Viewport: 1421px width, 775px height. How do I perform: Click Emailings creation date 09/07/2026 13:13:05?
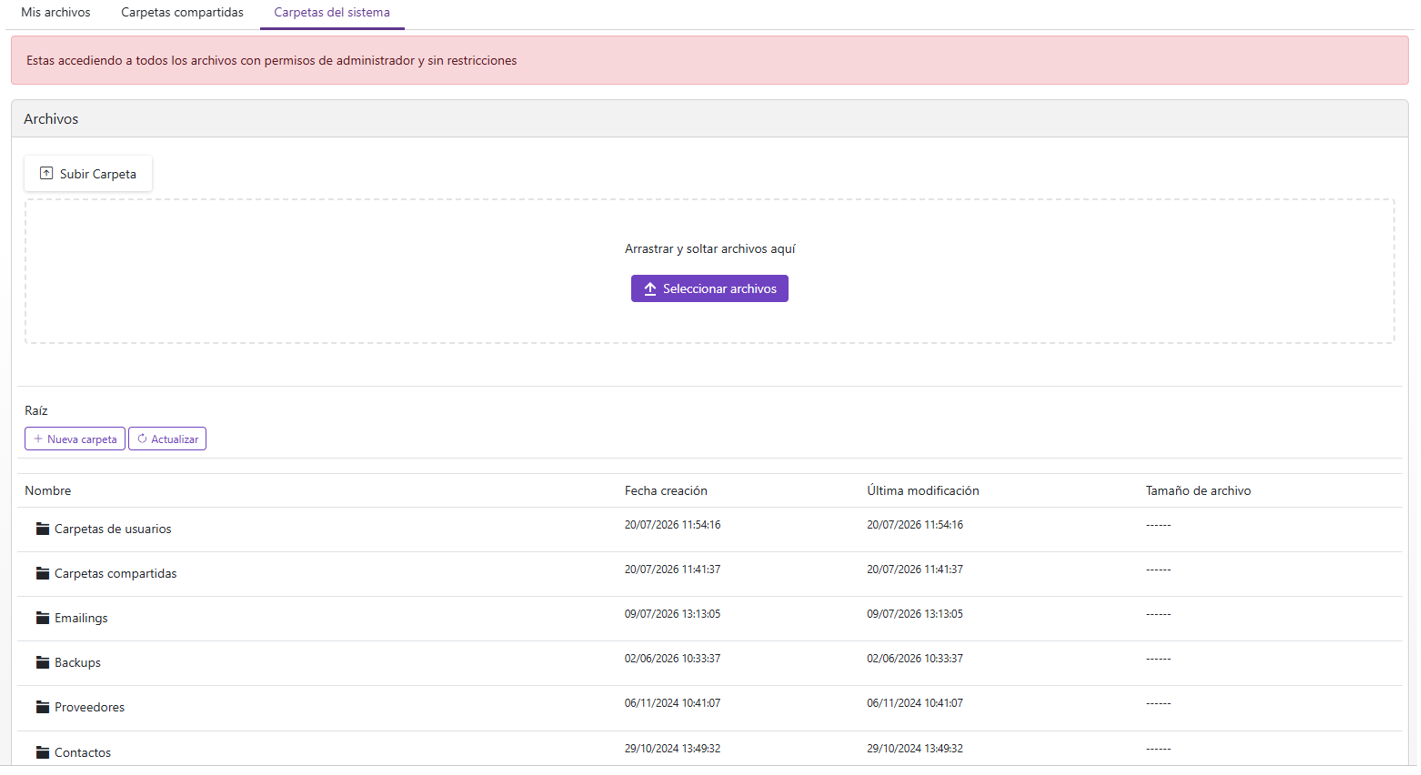(x=673, y=614)
